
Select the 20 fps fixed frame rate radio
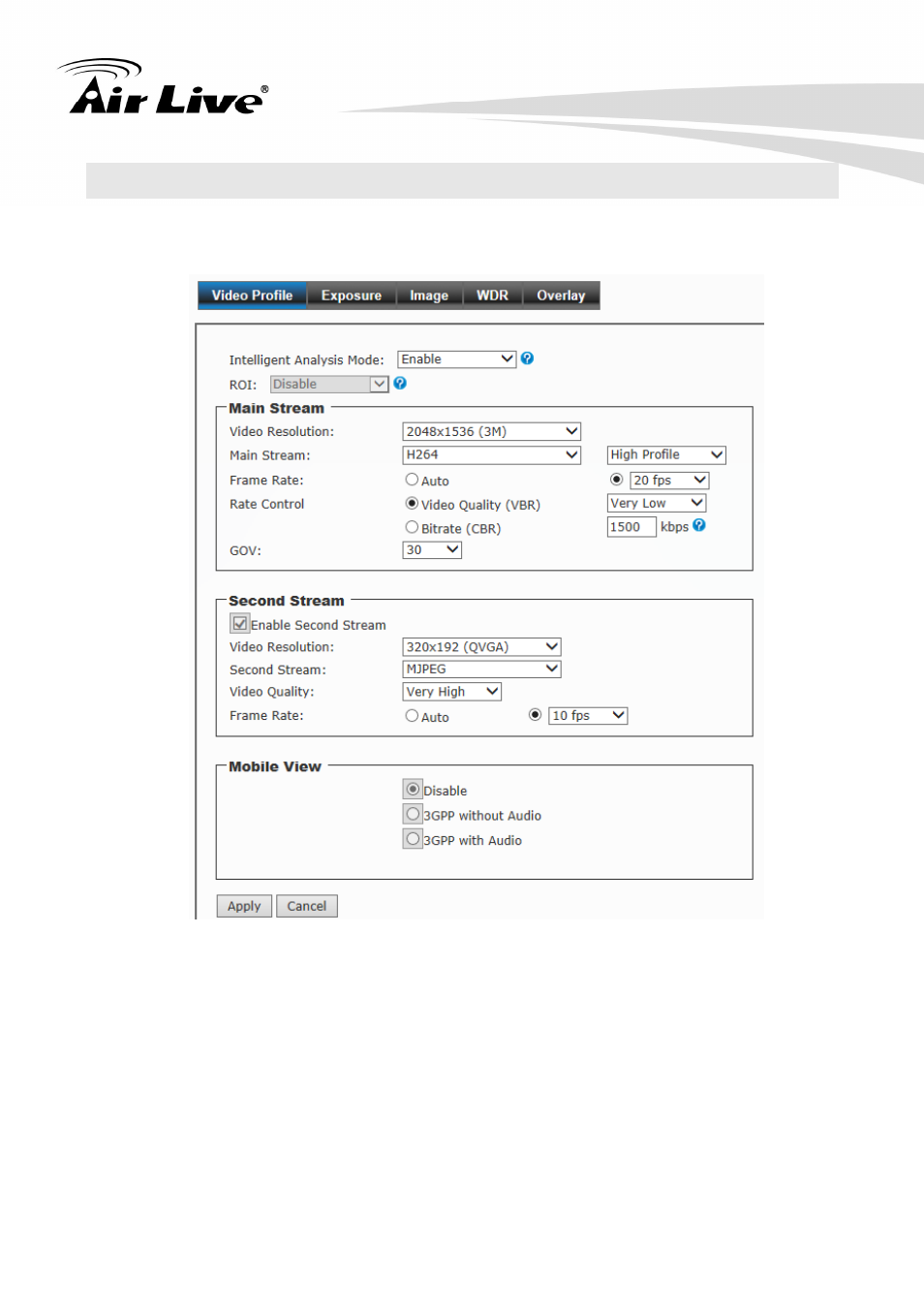pyautogui.click(x=616, y=480)
